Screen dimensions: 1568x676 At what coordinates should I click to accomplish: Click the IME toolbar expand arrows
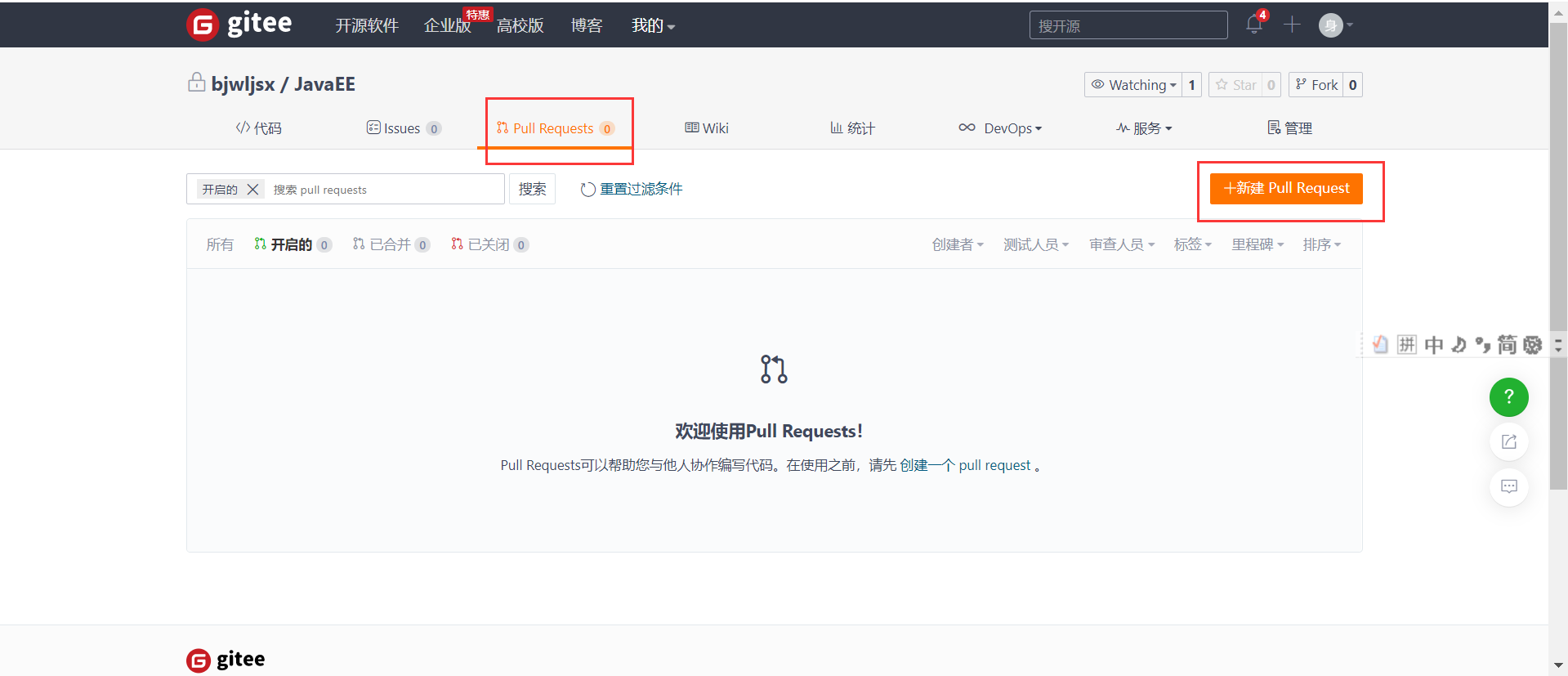1558,345
